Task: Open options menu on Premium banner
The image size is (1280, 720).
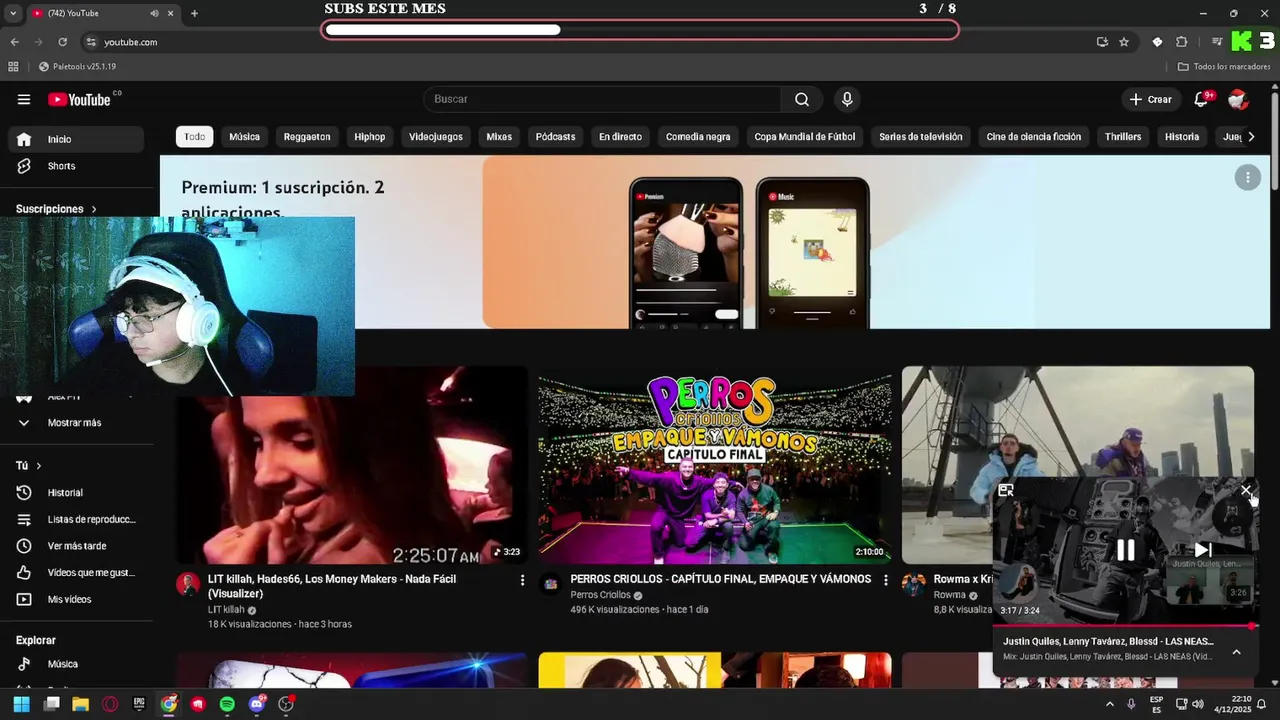Action: [x=1247, y=178]
